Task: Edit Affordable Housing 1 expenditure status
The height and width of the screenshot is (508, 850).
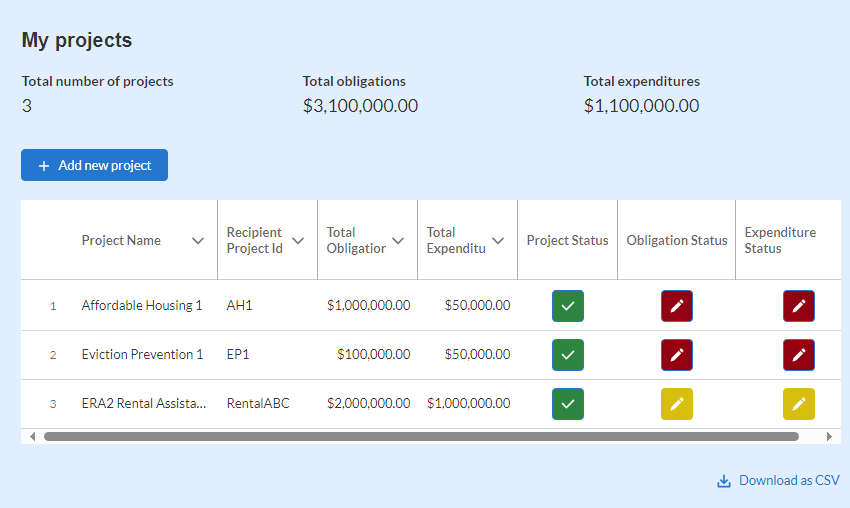Action: tap(799, 306)
